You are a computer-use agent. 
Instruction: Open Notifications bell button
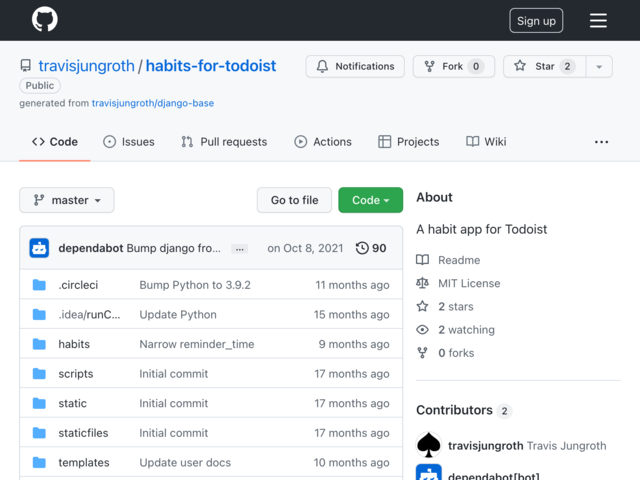tap(355, 66)
